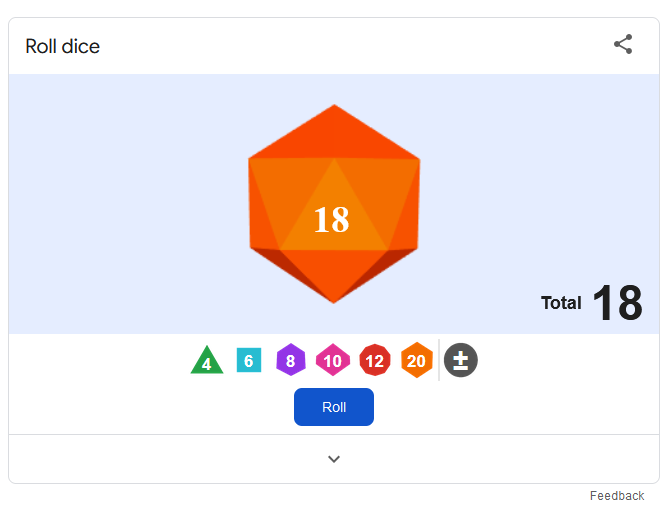Screen dimensions: 661x510
Task: Add an orange 20-sided die from the row
Action: point(416,360)
